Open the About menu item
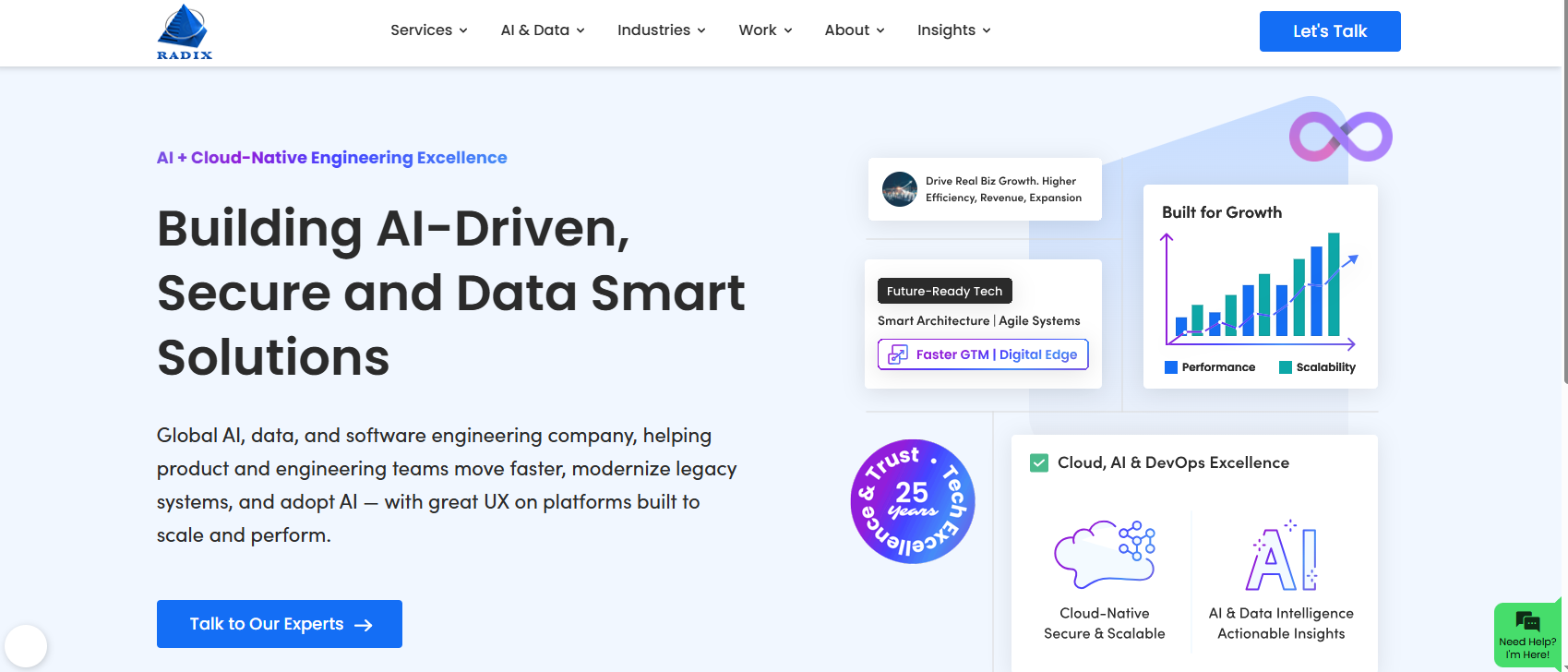Viewport: 1568px width, 672px height. (x=854, y=30)
